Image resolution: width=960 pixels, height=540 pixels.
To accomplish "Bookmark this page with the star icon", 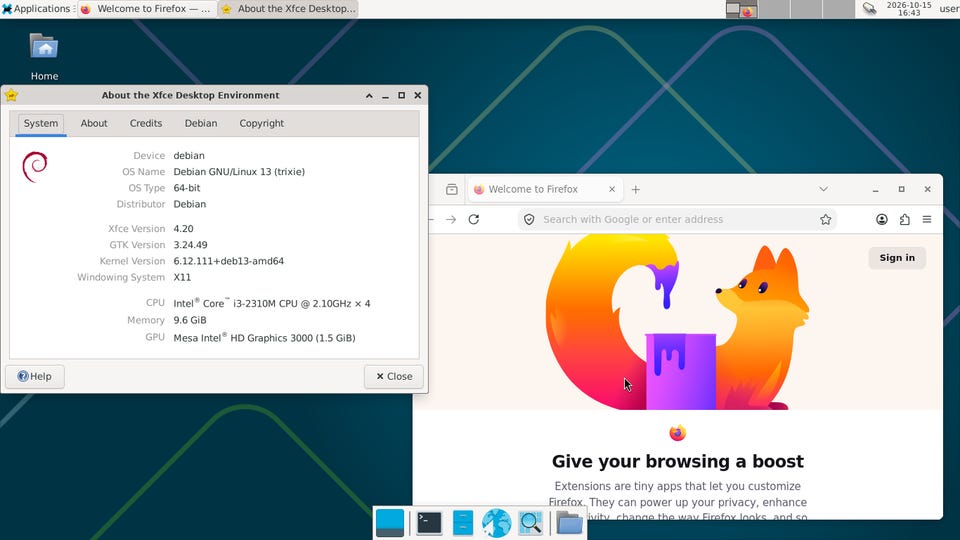I will pos(825,219).
